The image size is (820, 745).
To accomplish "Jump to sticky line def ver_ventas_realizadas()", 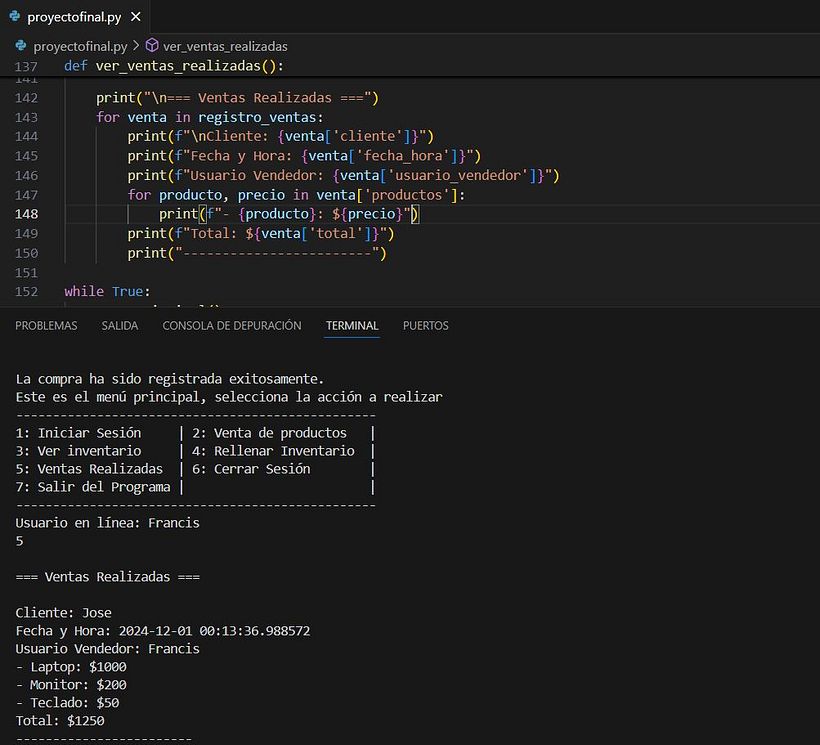I will tap(174, 66).
